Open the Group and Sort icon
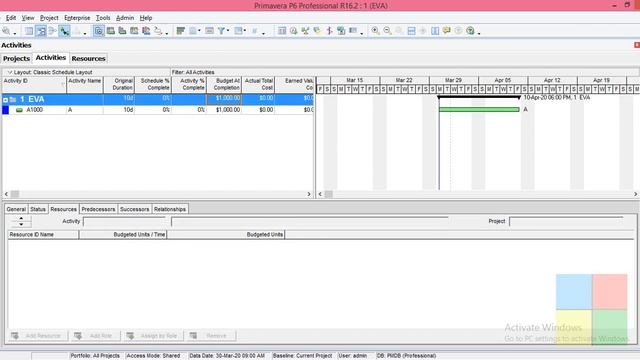This screenshot has width=640, height=360. pyautogui.click(x=238, y=31)
